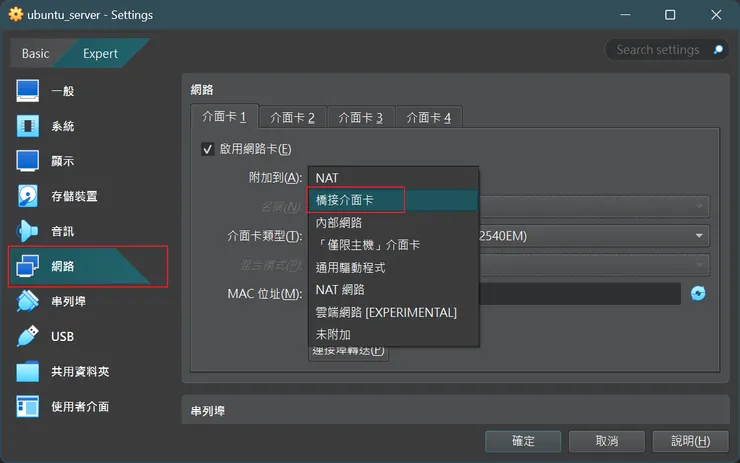
Task: Choose NAT from the attached-to list
Action: (x=394, y=178)
